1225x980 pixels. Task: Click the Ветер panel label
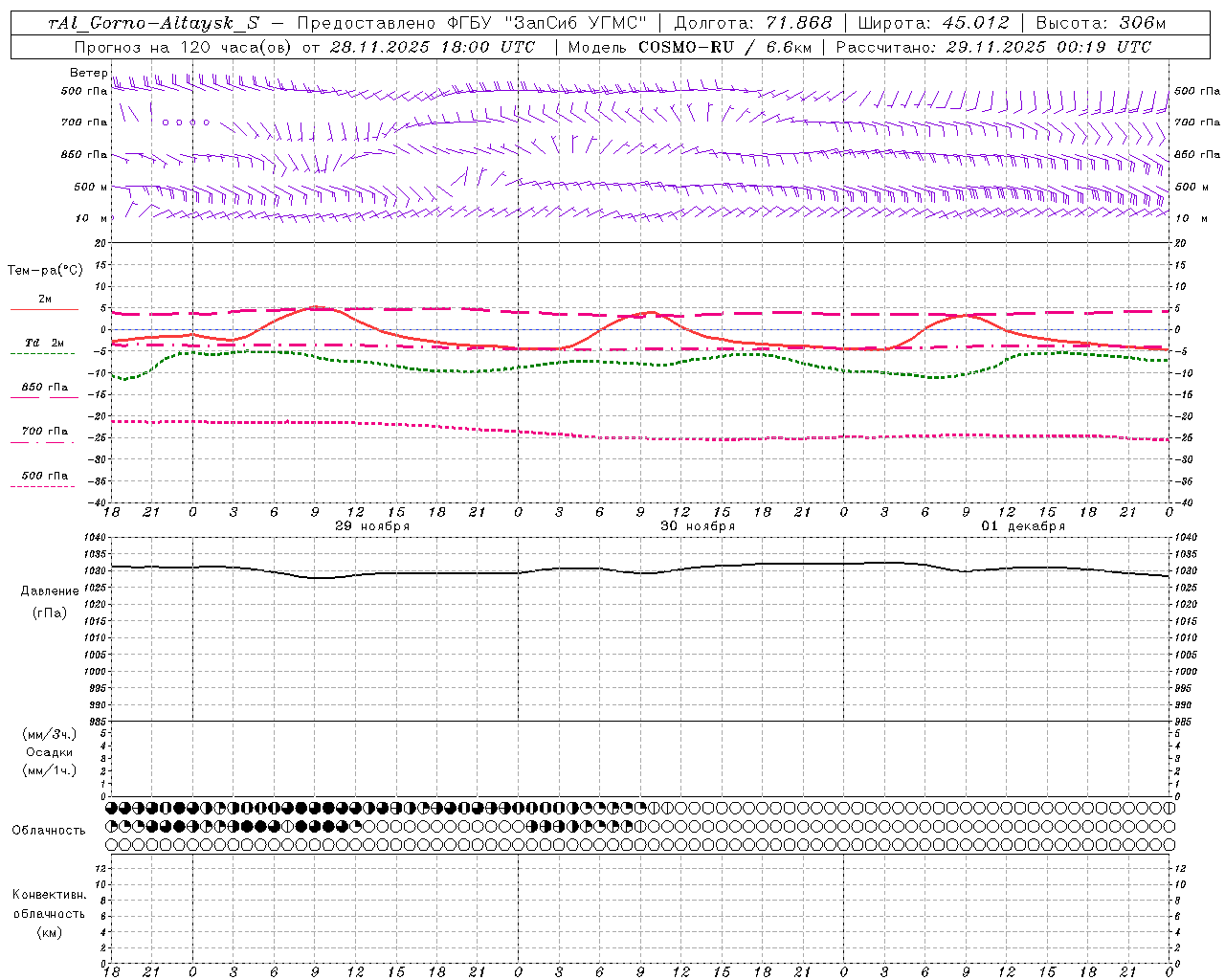click(x=88, y=73)
